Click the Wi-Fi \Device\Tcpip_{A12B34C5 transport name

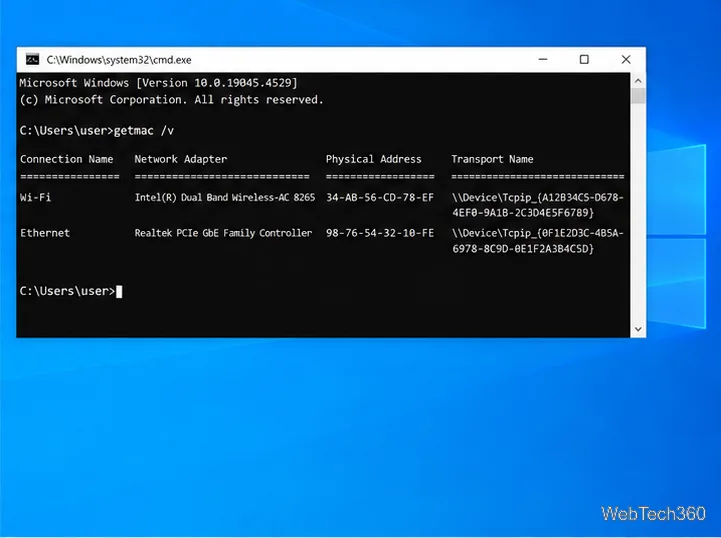click(x=538, y=205)
